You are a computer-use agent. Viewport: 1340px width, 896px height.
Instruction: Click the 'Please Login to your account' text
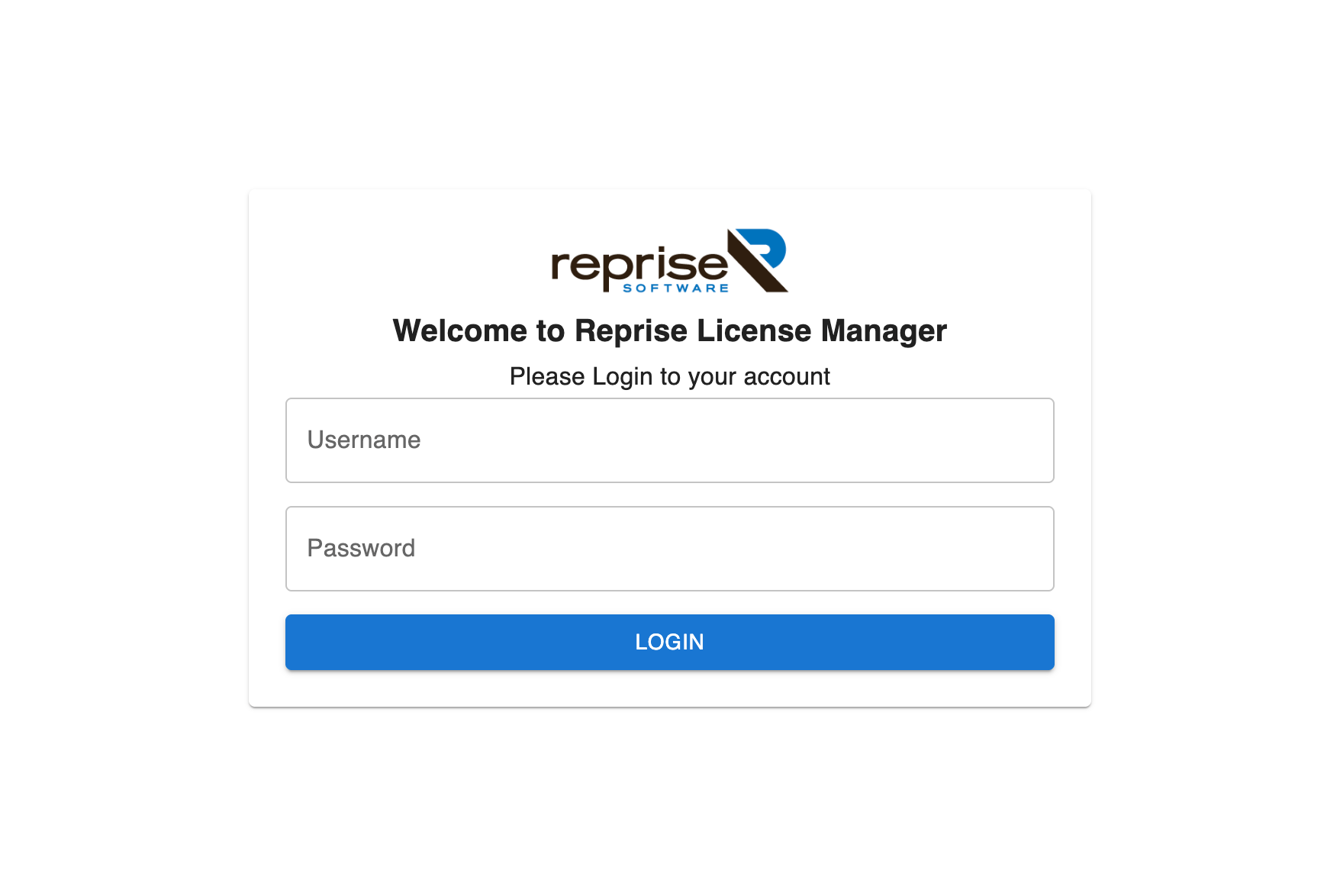[670, 376]
